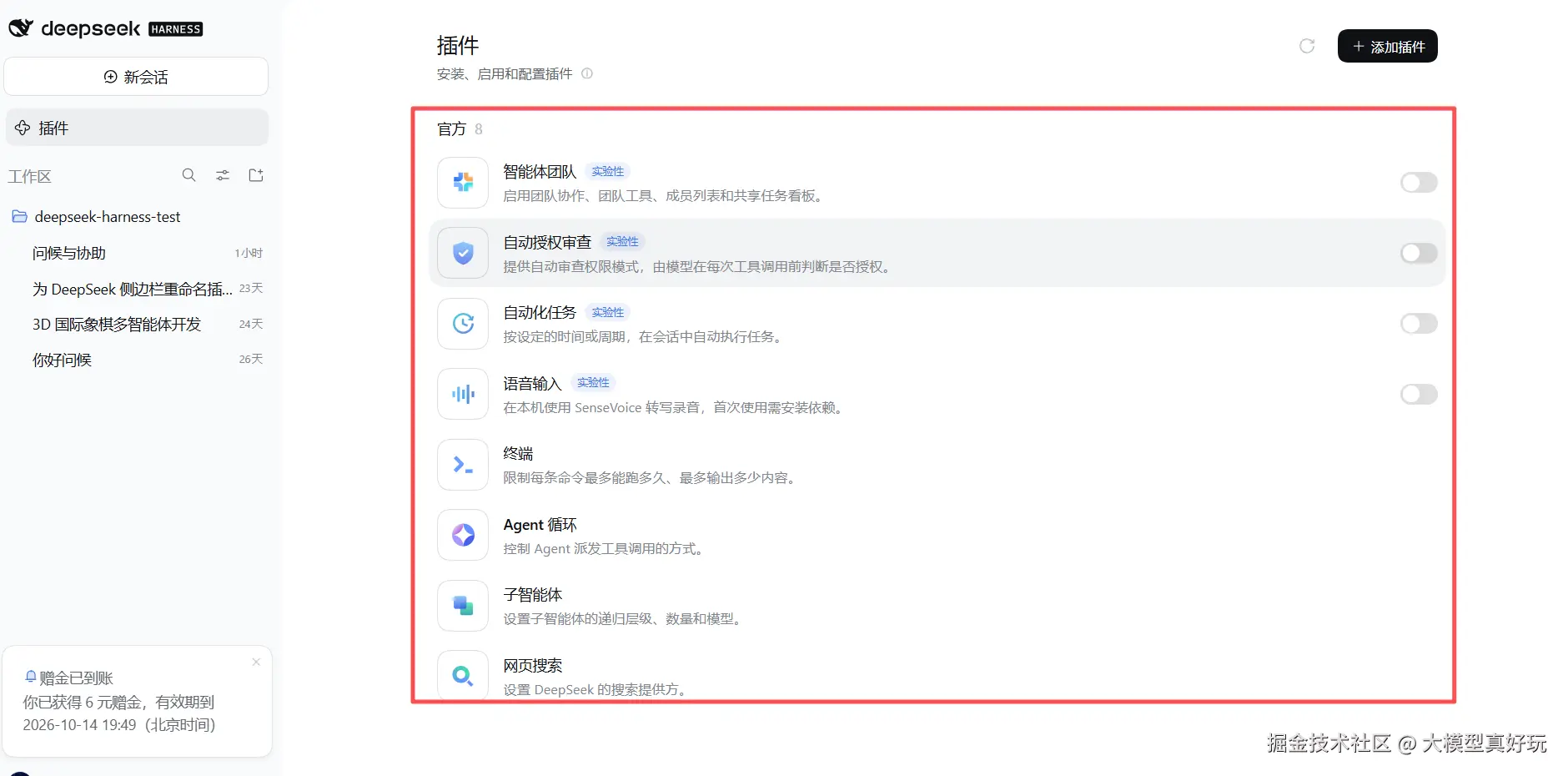Click the 终端 terminal prompt icon

pyautogui.click(x=463, y=464)
